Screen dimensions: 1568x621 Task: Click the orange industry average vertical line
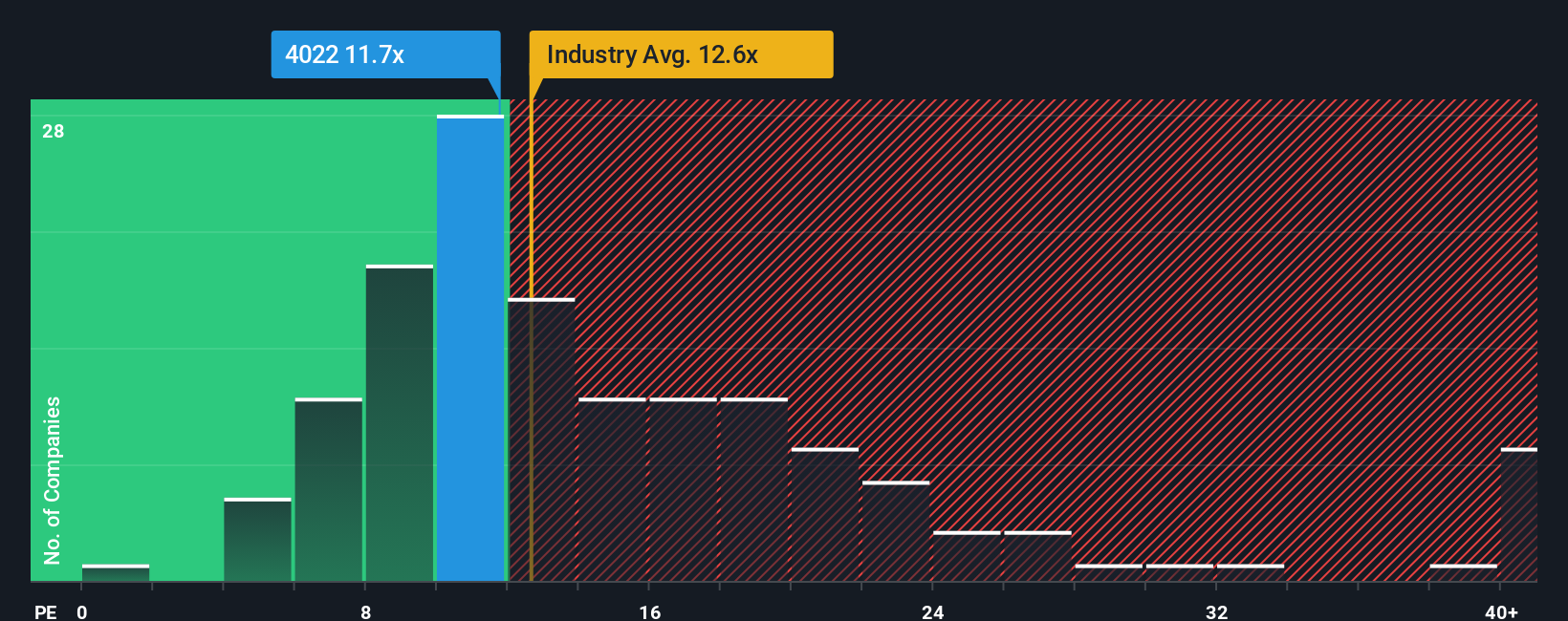pos(532,330)
